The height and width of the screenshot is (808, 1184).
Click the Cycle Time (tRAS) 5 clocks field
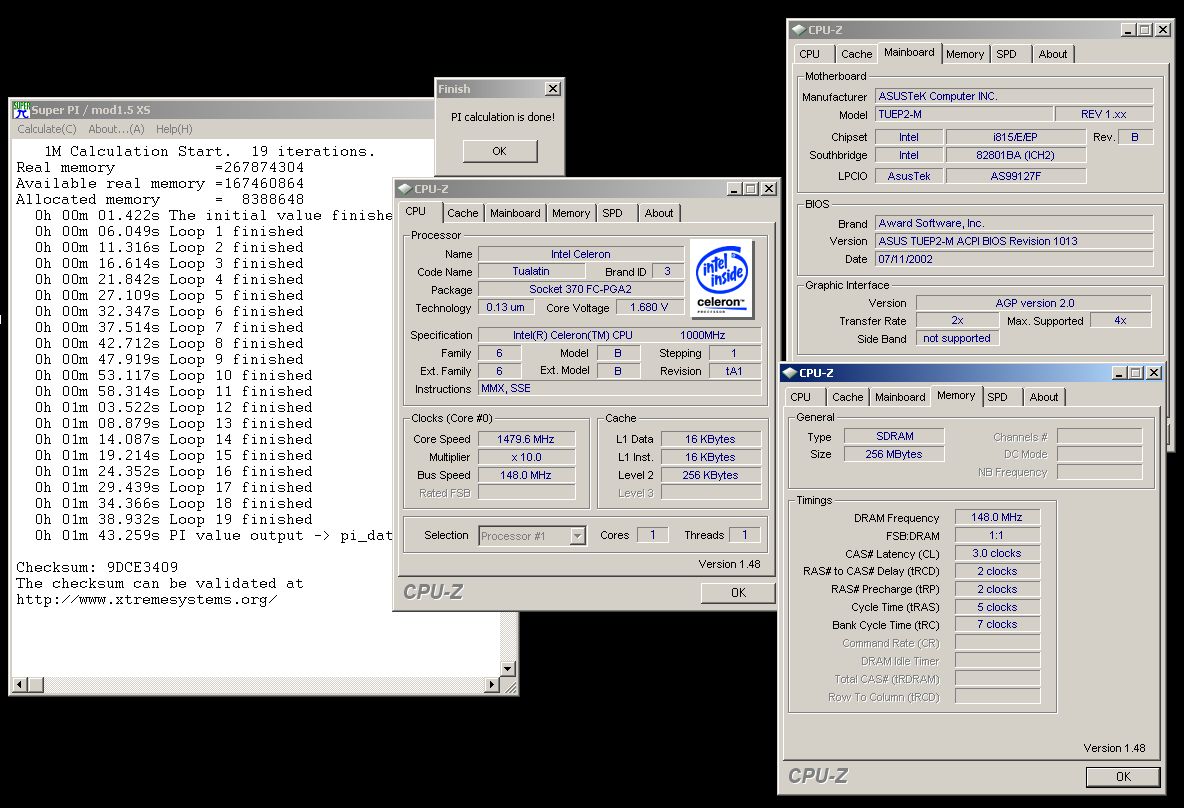click(997, 607)
